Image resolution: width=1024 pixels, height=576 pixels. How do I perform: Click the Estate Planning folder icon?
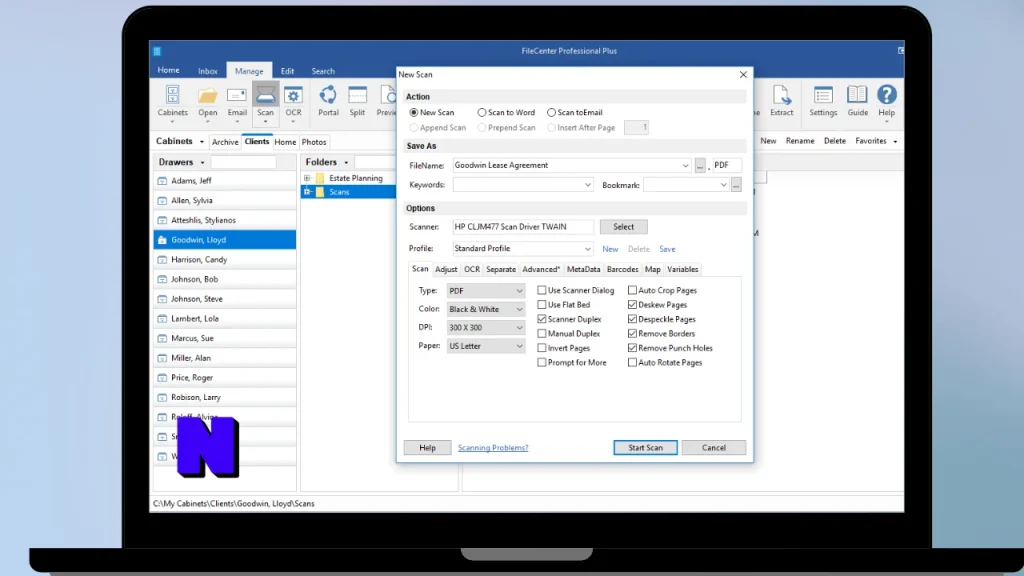[x=320, y=178]
